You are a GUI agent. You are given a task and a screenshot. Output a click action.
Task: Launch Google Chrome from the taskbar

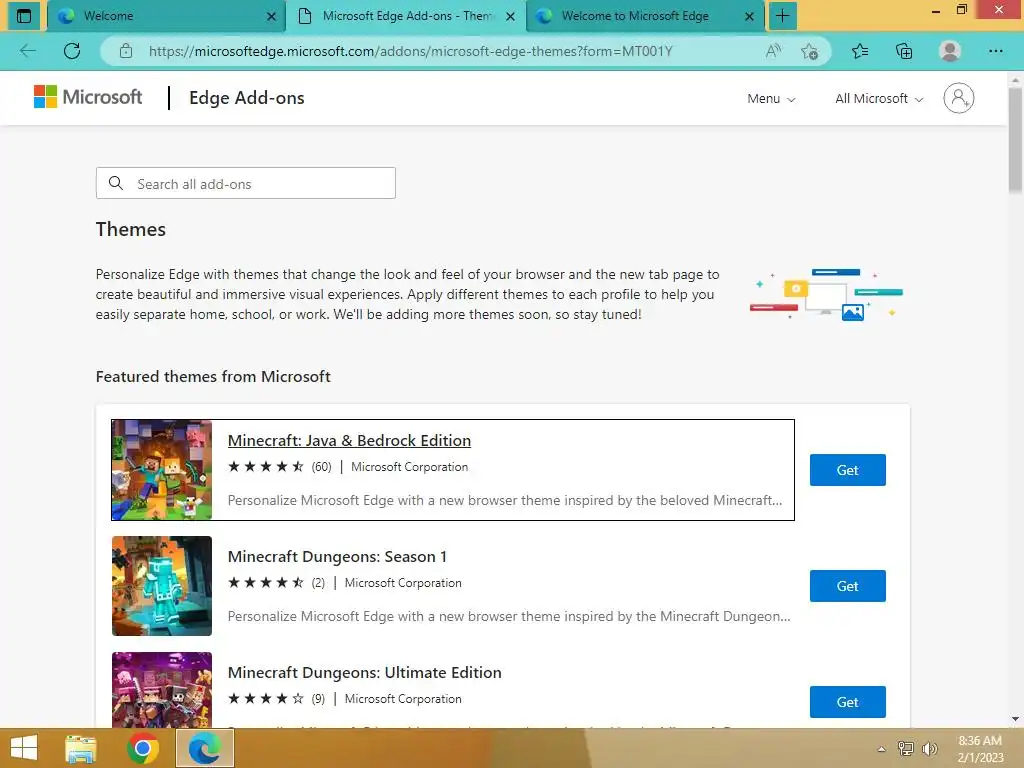click(x=143, y=748)
